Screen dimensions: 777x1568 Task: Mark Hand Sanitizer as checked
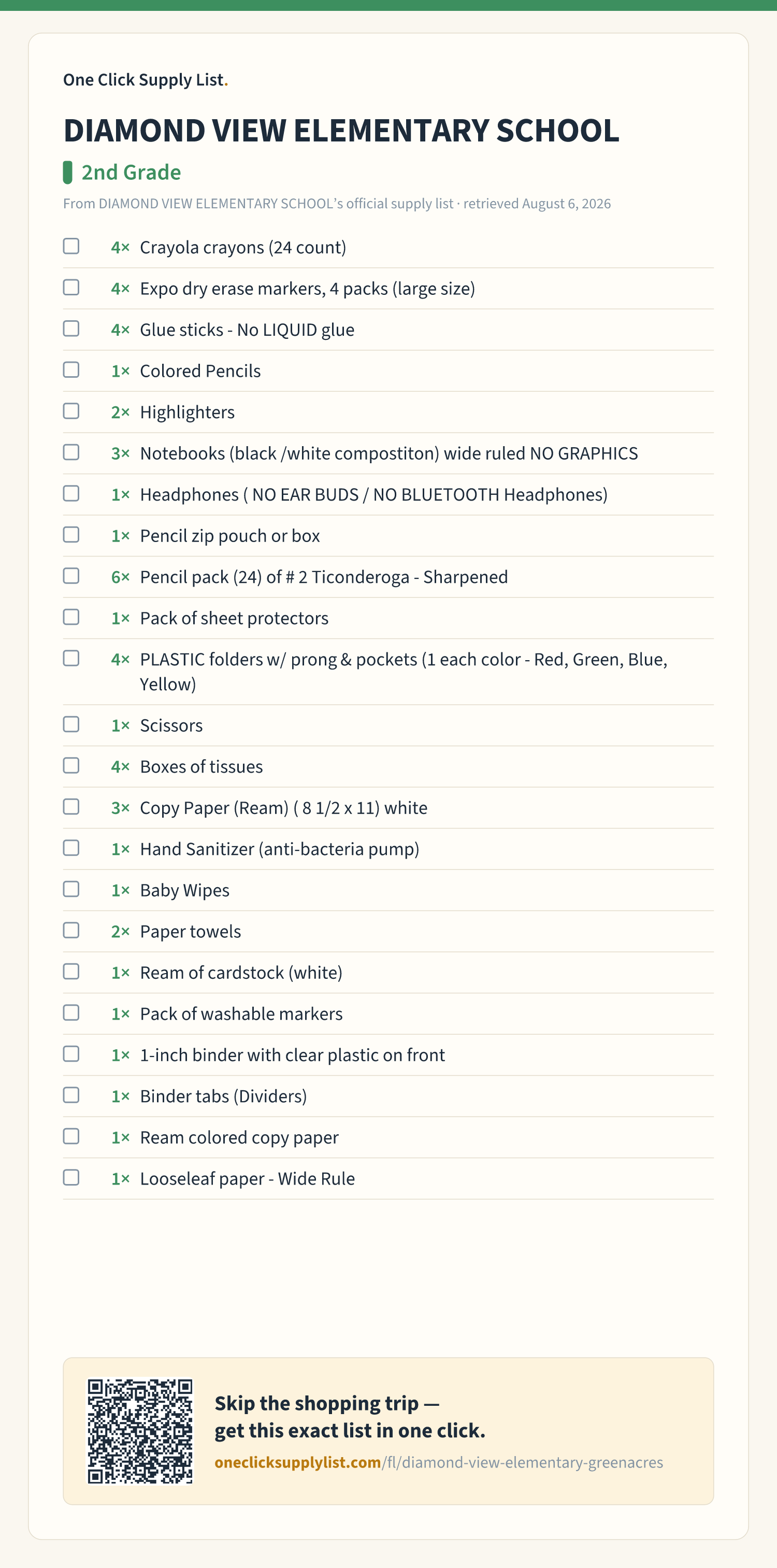(x=71, y=848)
